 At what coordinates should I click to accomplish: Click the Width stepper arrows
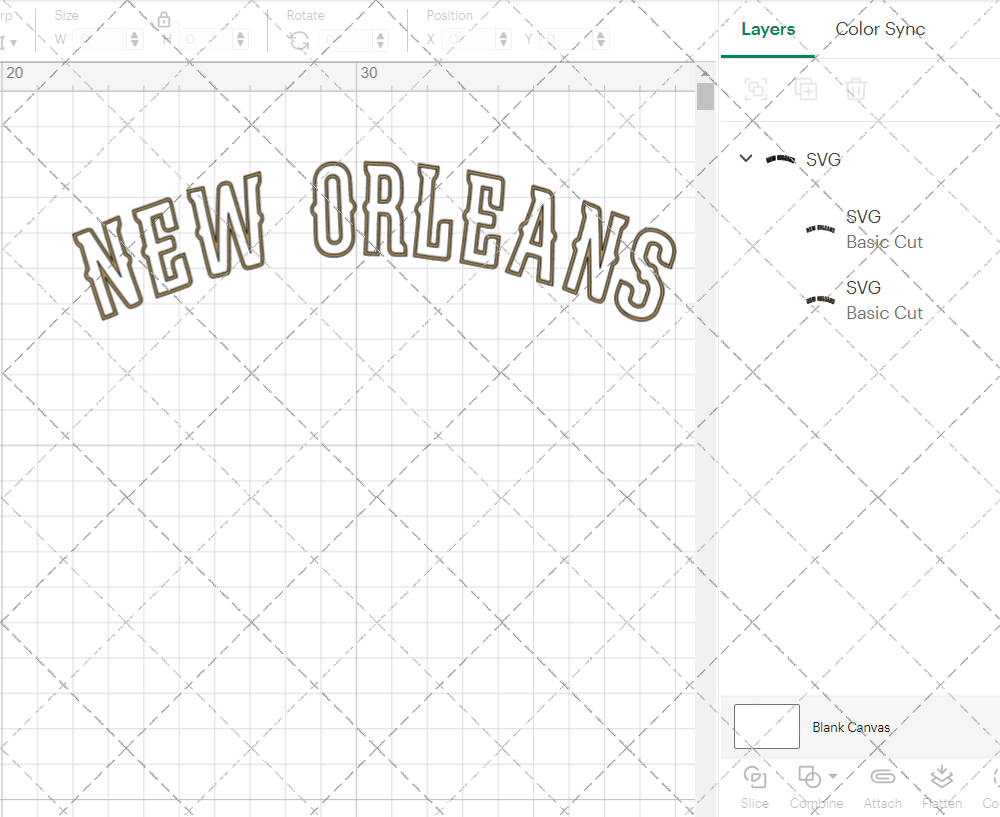(135, 40)
